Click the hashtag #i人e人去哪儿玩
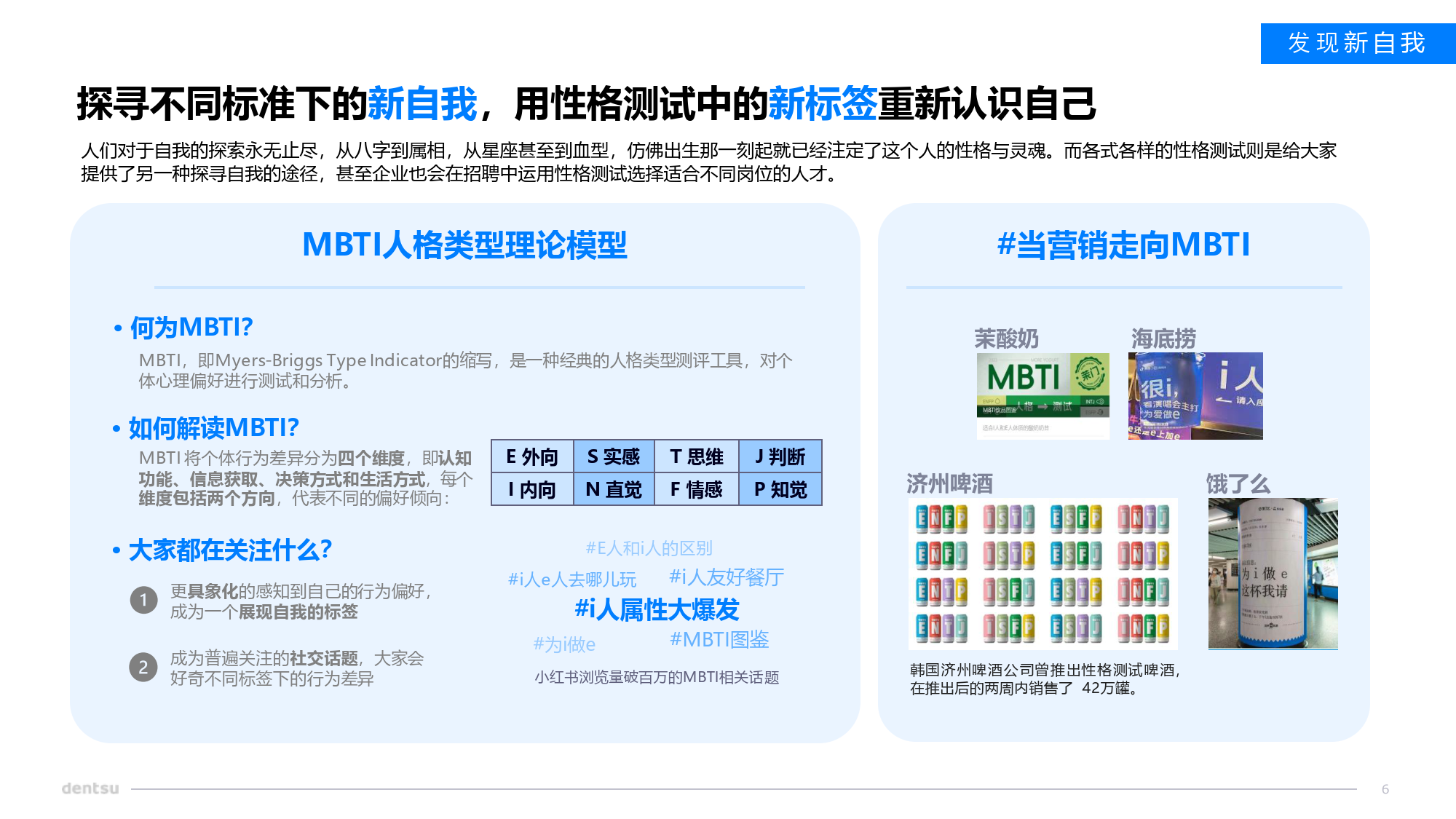The height and width of the screenshot is (819, 1456). pyautogui.click(x=572, y=579)
